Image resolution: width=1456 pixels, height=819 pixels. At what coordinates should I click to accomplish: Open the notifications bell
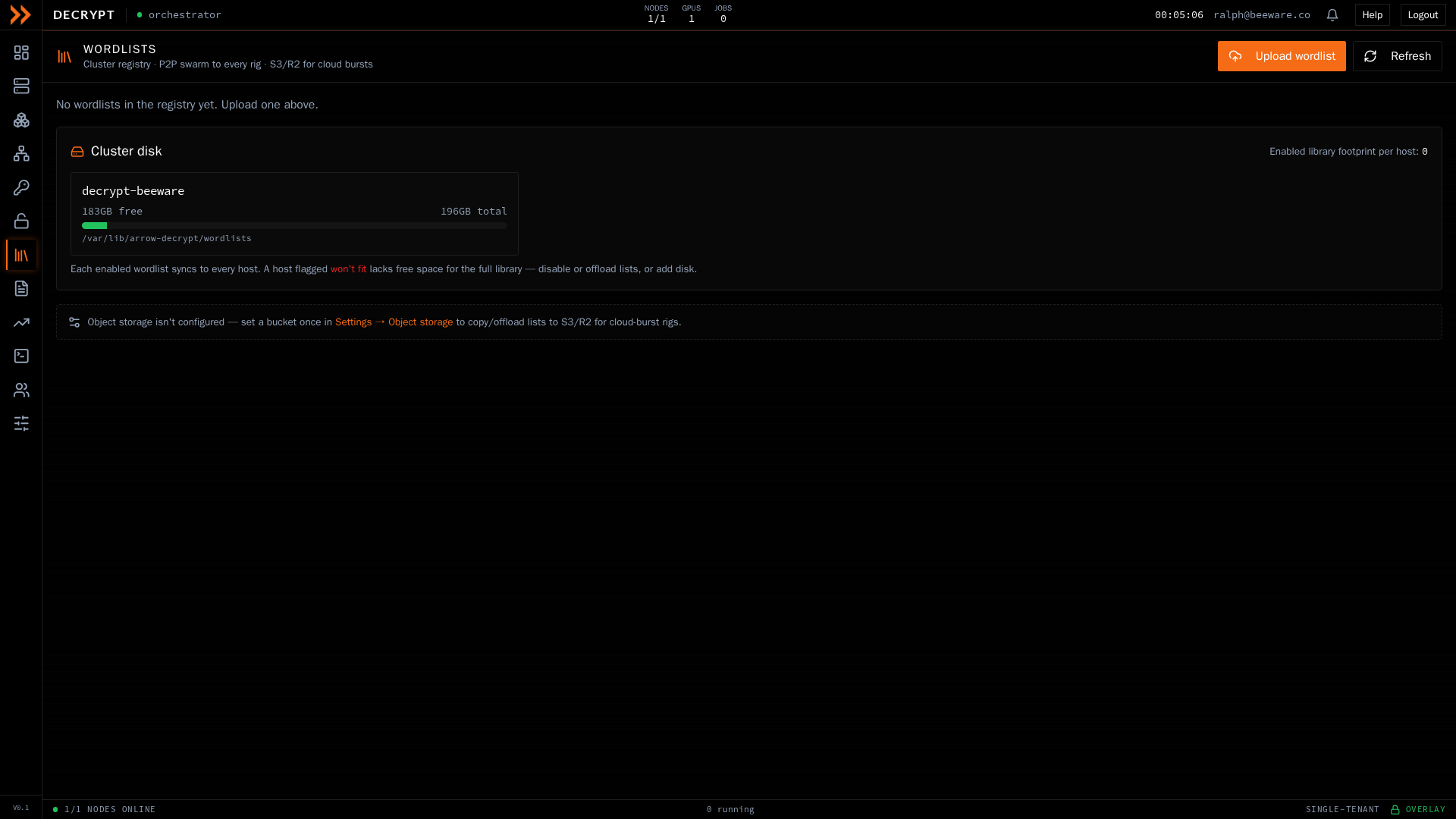1332,14
